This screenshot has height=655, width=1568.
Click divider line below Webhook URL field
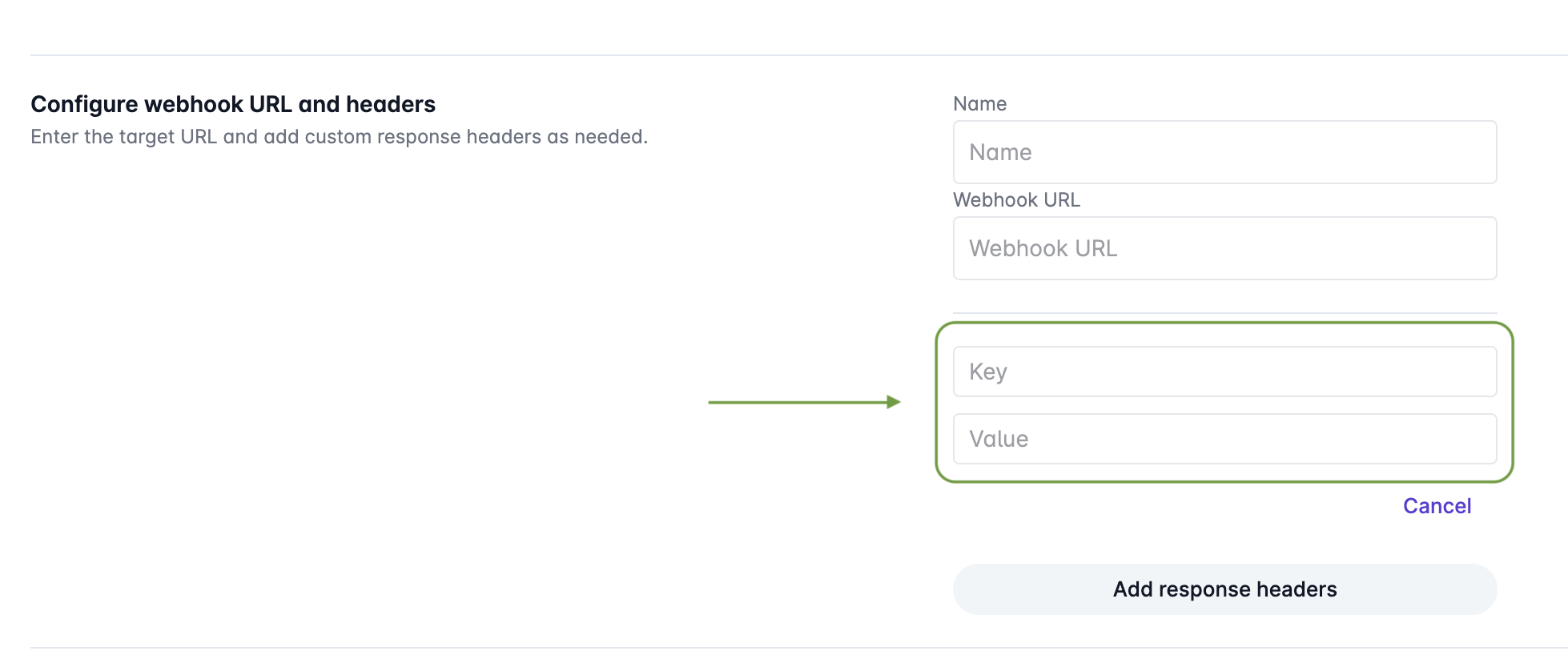click(1224, 313)
